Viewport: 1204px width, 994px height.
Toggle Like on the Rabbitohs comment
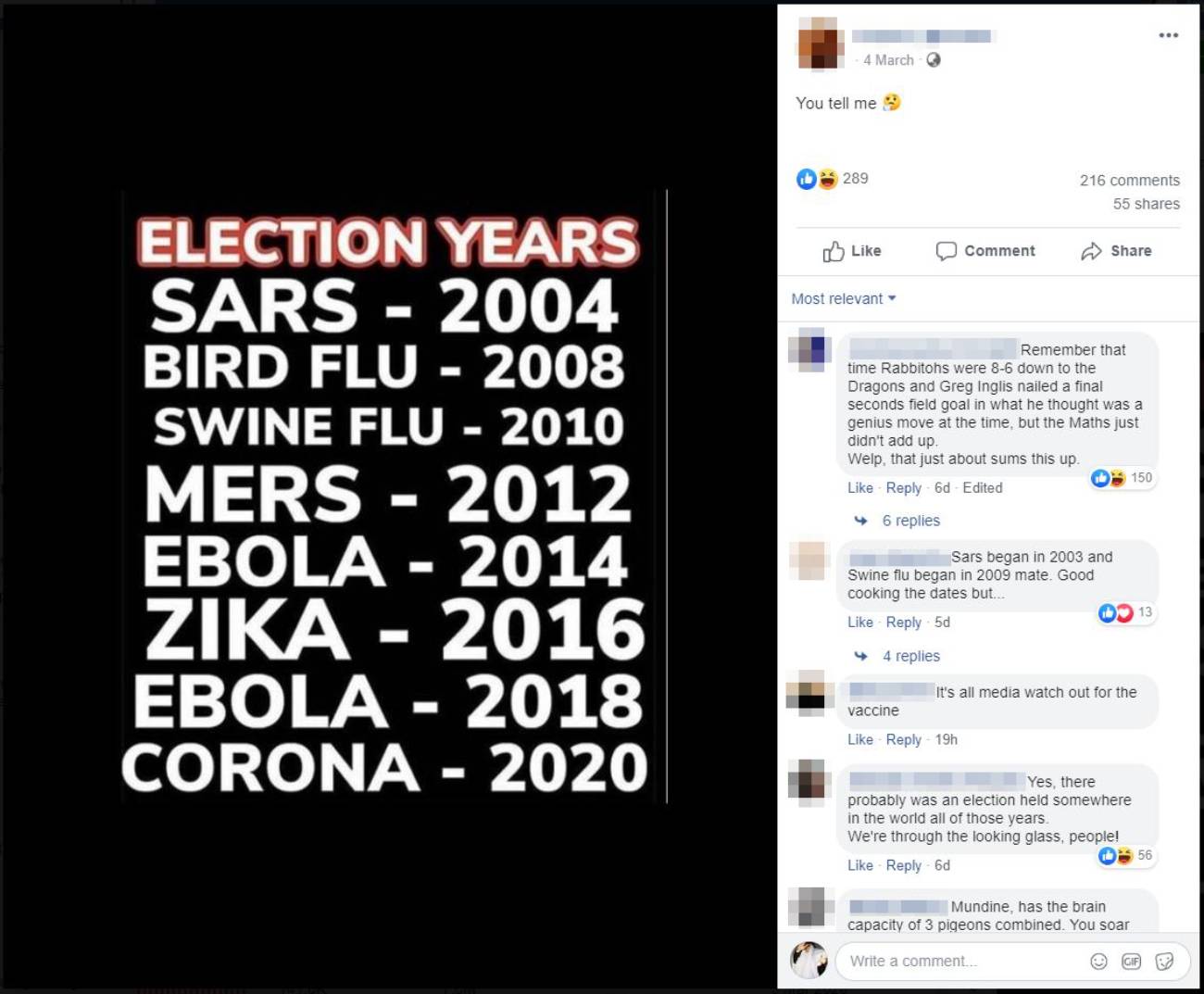[x=859, y=487]
